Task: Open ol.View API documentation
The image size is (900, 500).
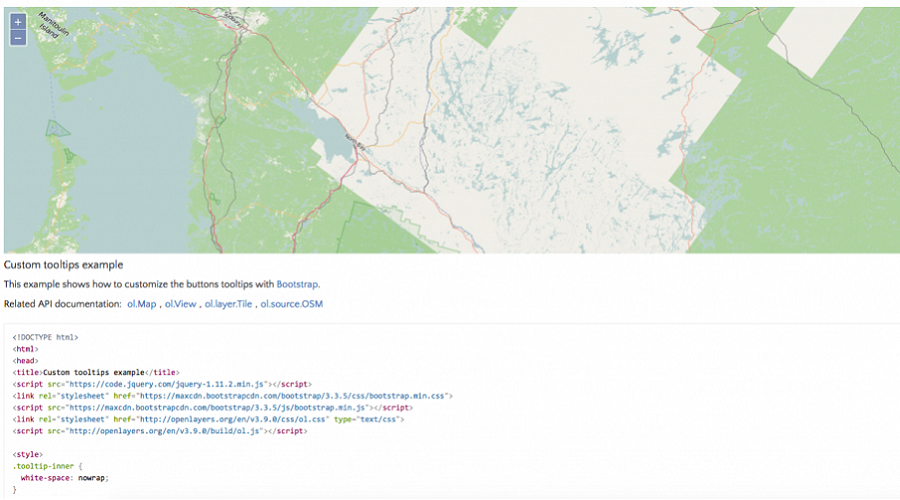Action: [181, 304]
